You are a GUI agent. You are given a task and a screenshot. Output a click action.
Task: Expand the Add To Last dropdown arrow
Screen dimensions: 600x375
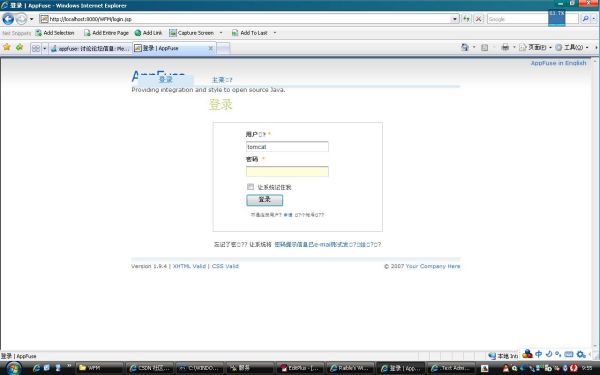[275, 33]
